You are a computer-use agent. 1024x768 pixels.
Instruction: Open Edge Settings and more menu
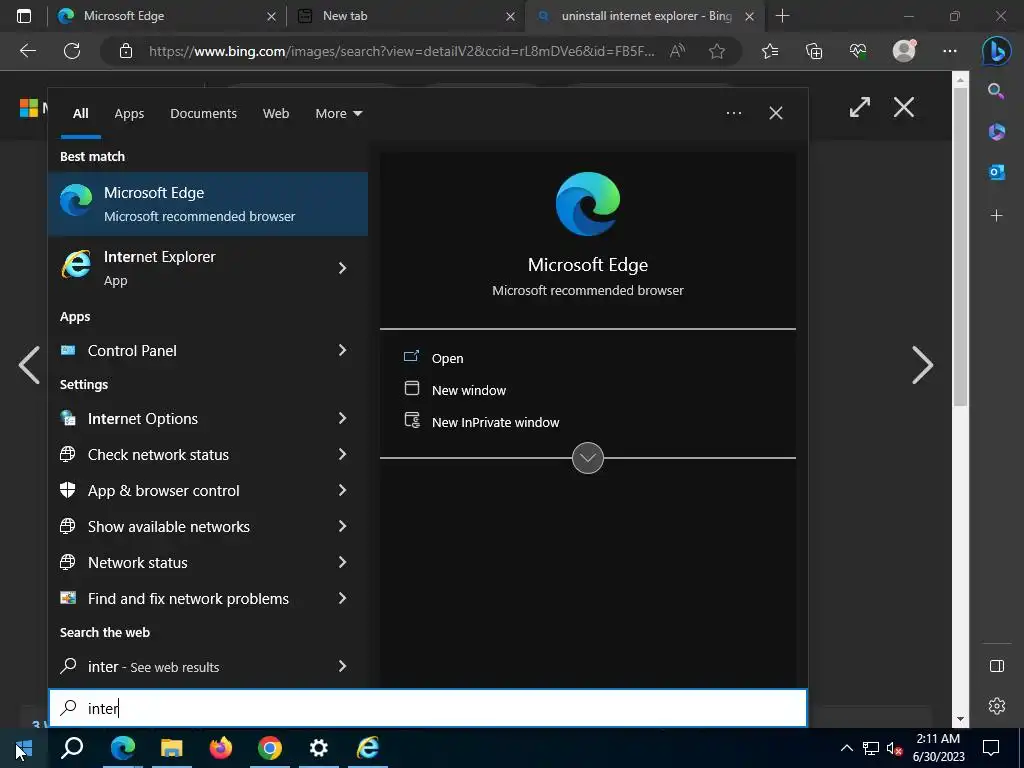950,51
